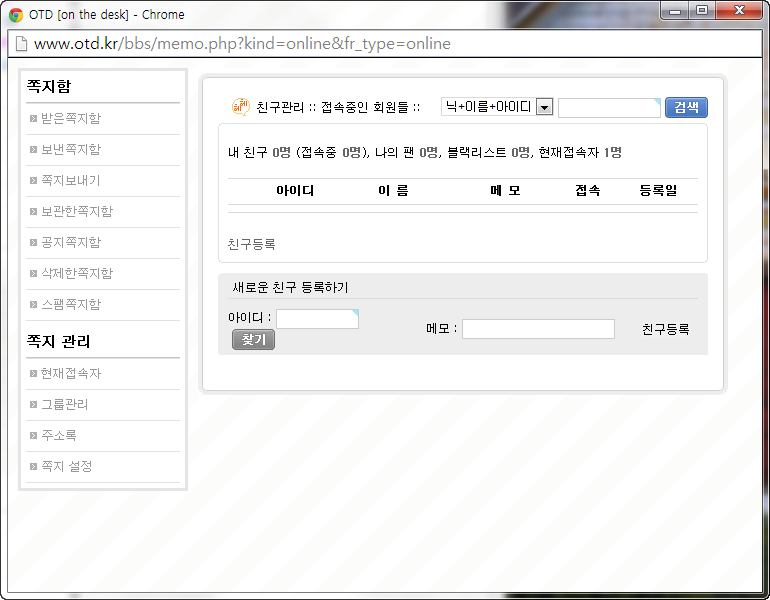Open 공지쪽지함 notice messages

point(71,242)
